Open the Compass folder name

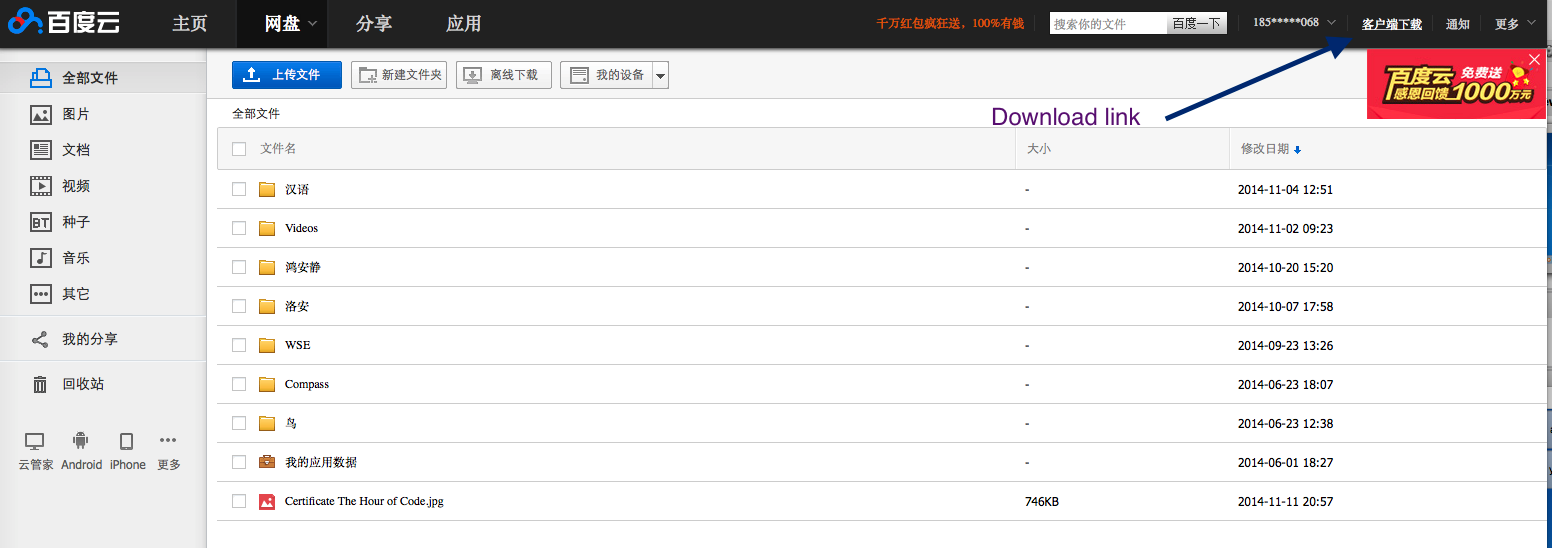pos(307,384)
